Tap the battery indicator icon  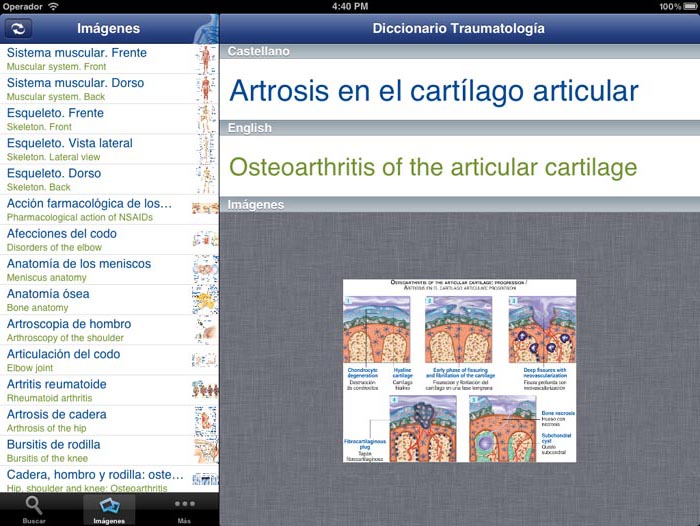(691, 6)
